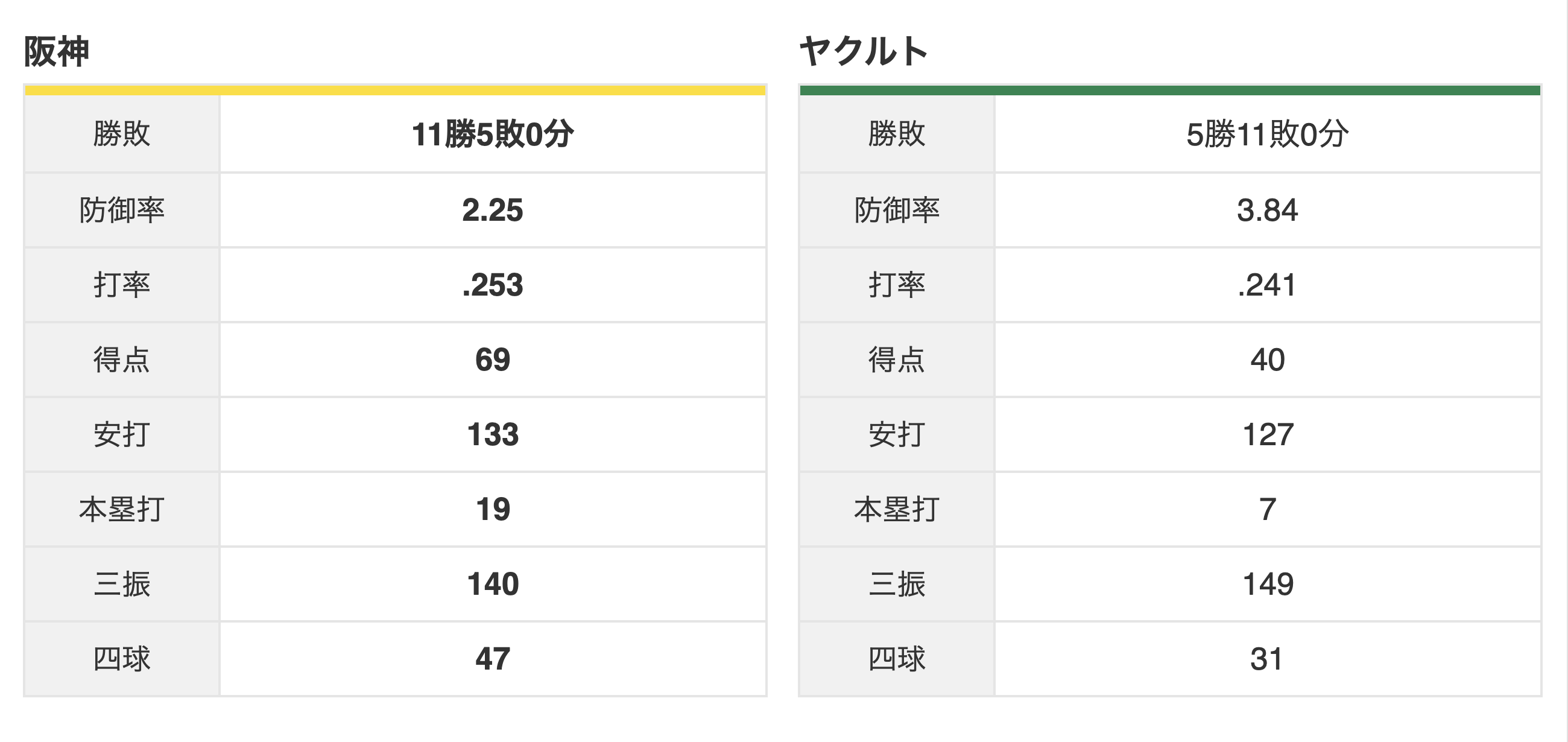Click Hanshin's 三振 value 140
The height and width of the screenshot is (742, 1568).
coord(493,585)
